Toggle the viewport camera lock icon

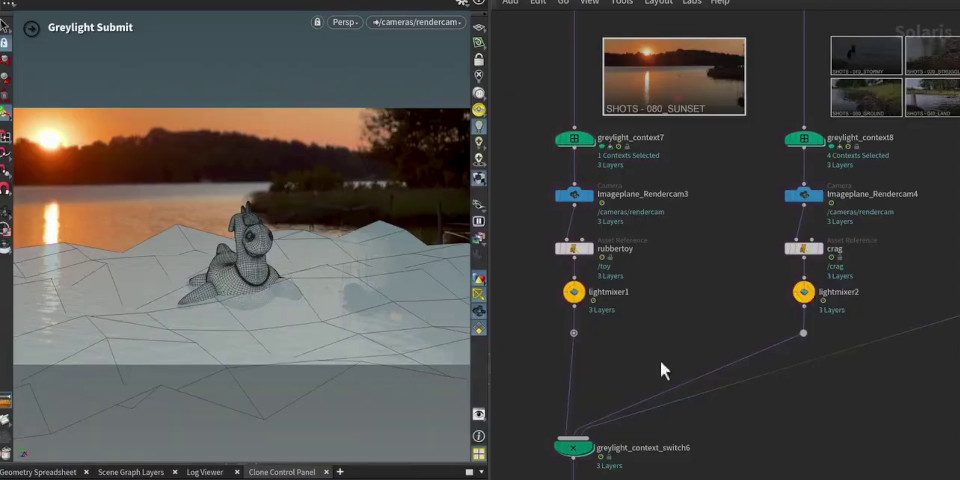317,22
